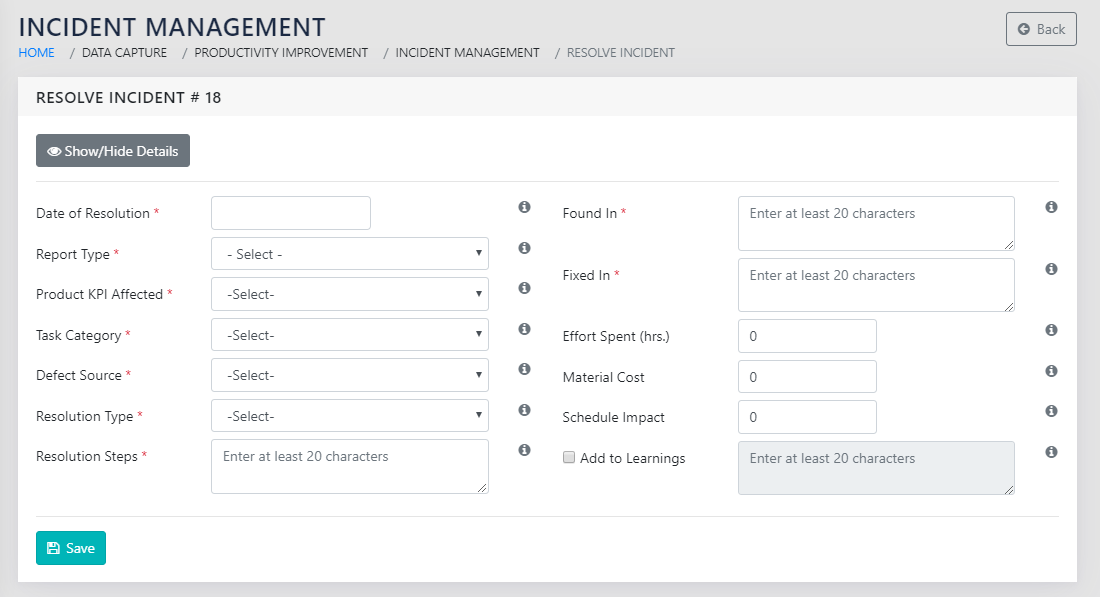Click info icon next to Found In
1100x597 pixels.
[x=1051, y=207]
